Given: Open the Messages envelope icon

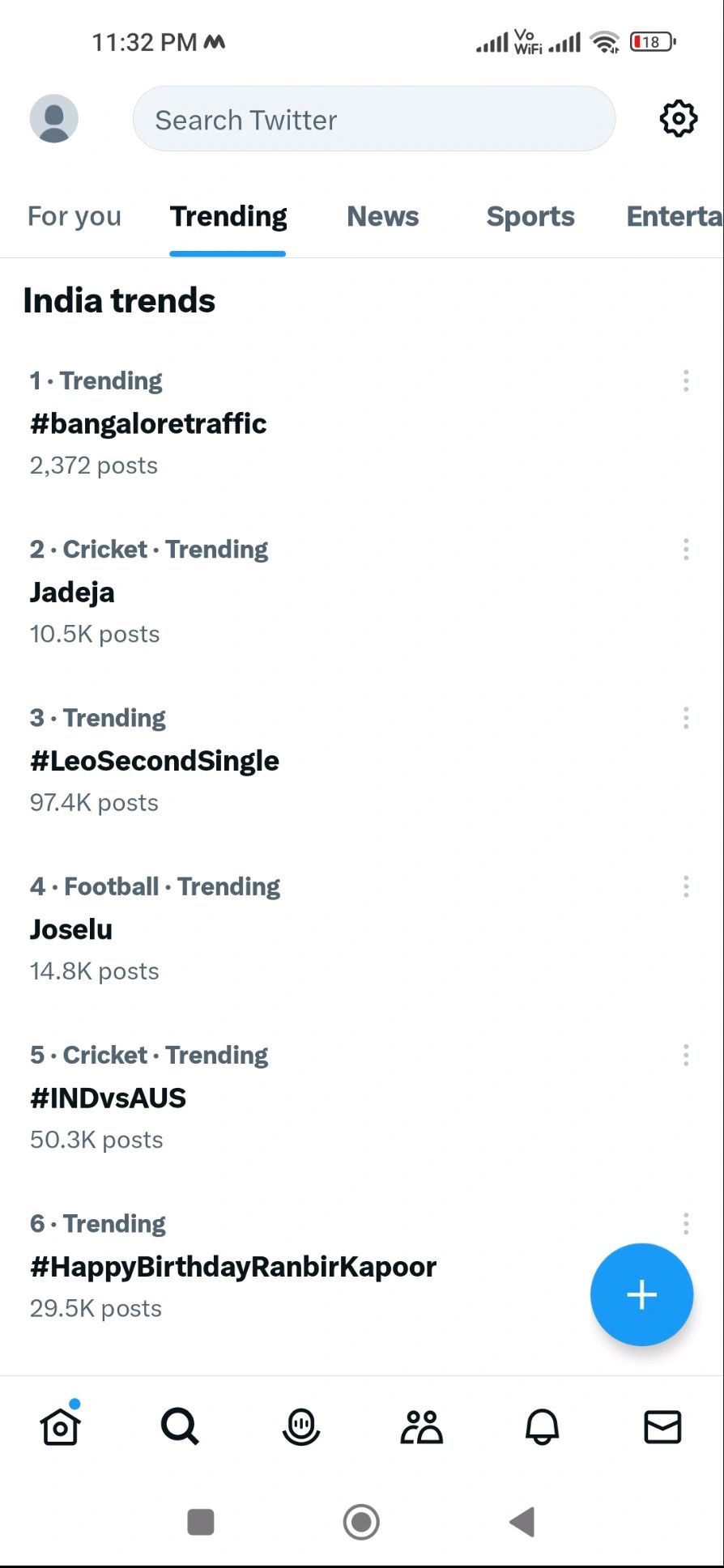Looking at the screenshot, I should (662, 1426).
